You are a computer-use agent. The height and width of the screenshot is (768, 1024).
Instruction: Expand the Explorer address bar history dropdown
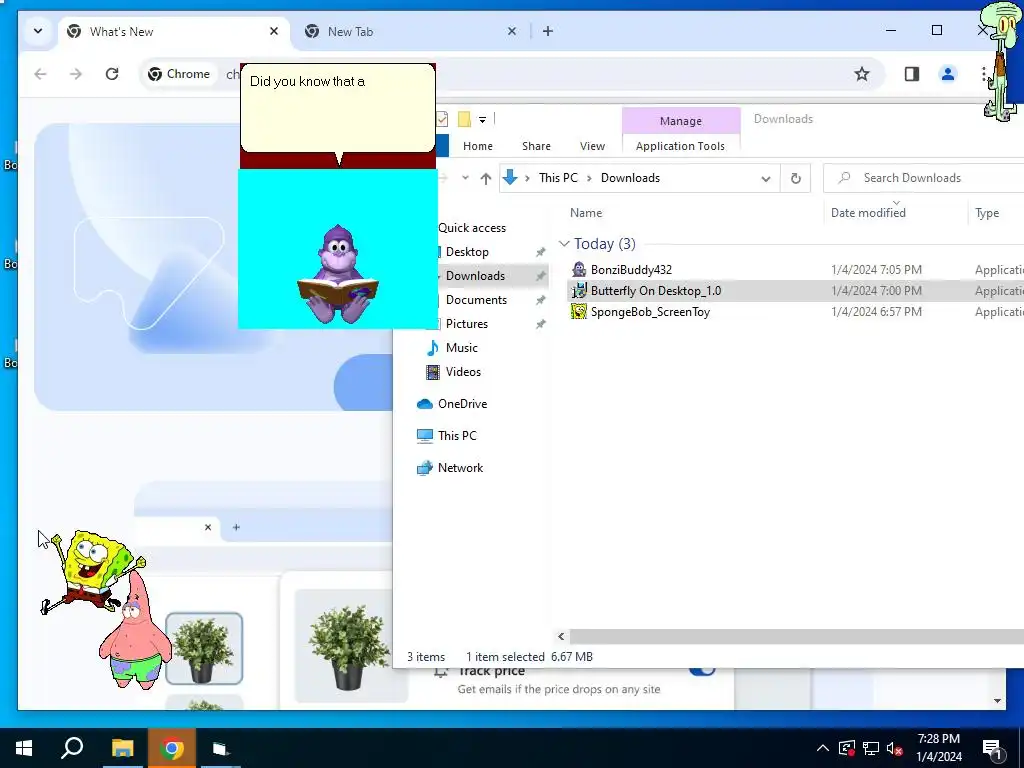[x=765, y=178]
